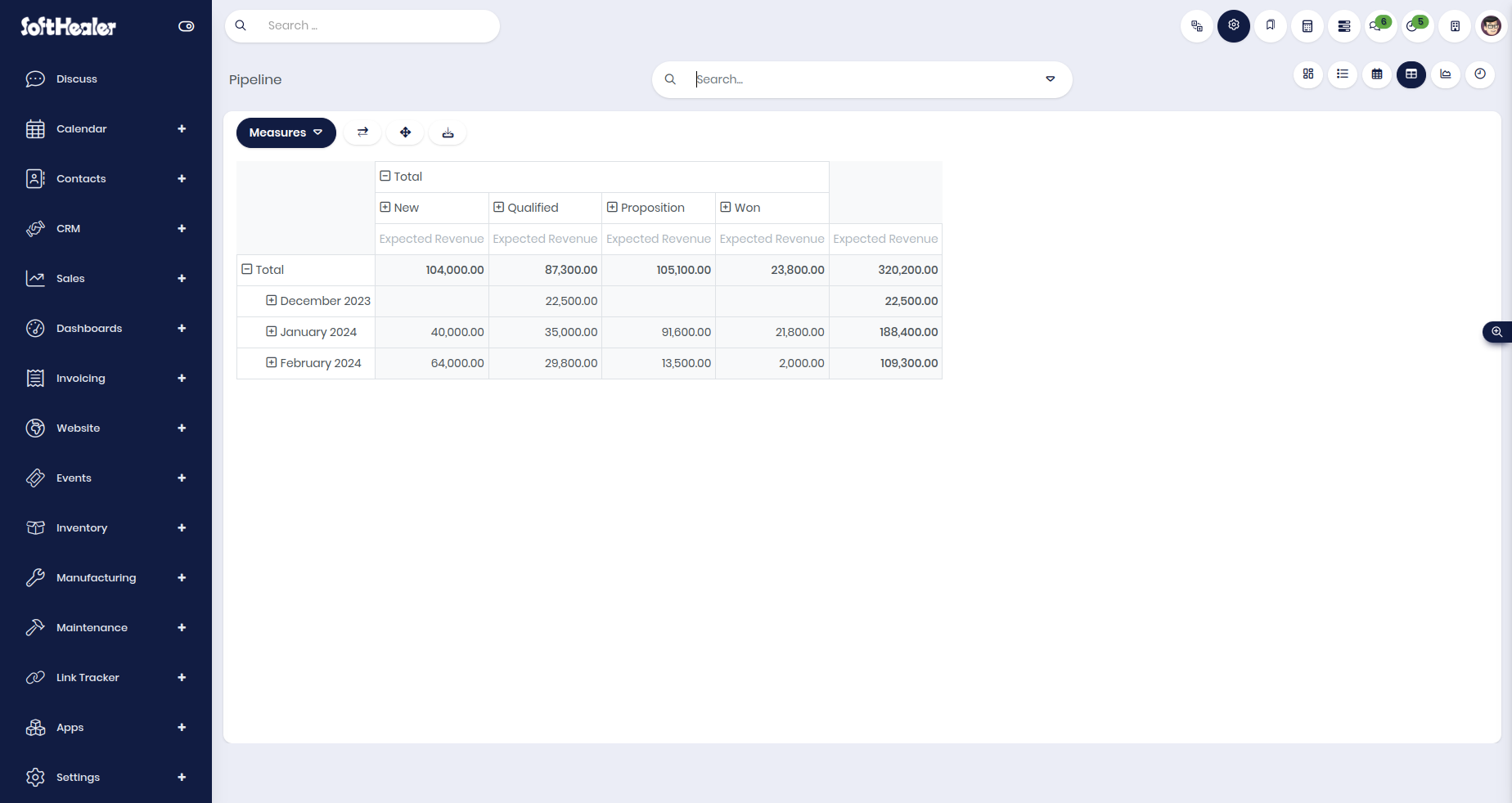
Task: Open the Measures dropdown
Action: pos(286,132)
